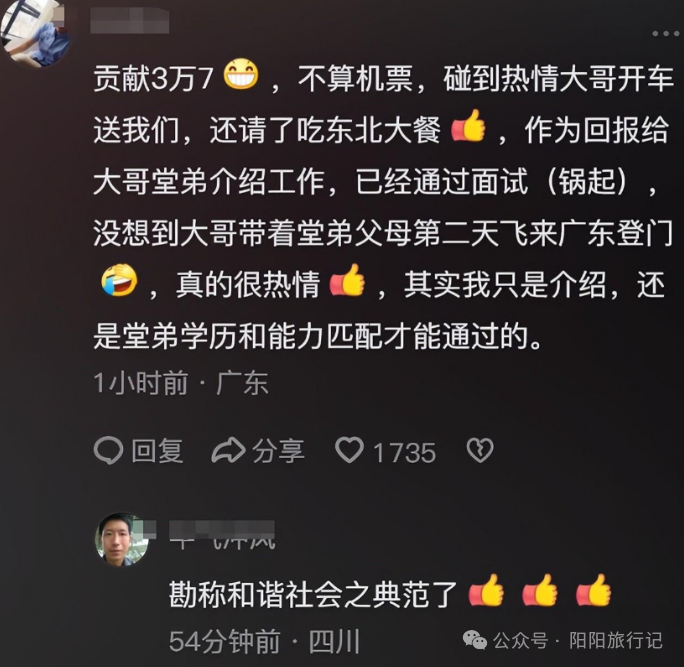Click the first thumbs-up in the reply
The width and height of the screenshot is (684, 667).
pos(486,590)
